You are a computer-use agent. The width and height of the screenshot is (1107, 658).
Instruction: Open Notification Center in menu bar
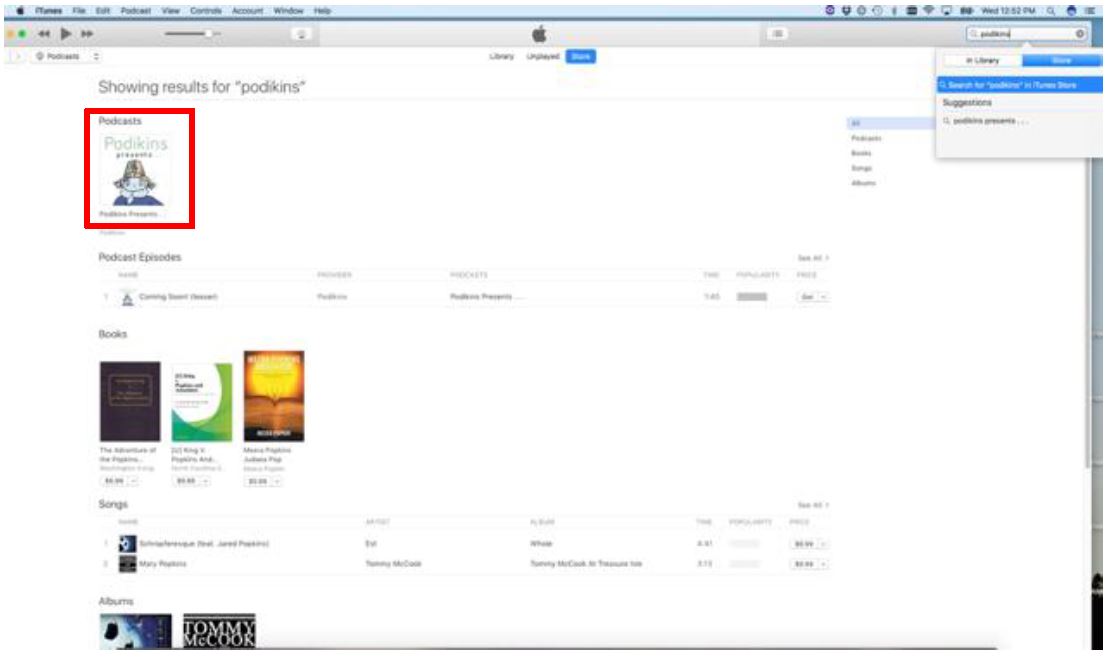pyautogui.click(x=1089, y=11)
